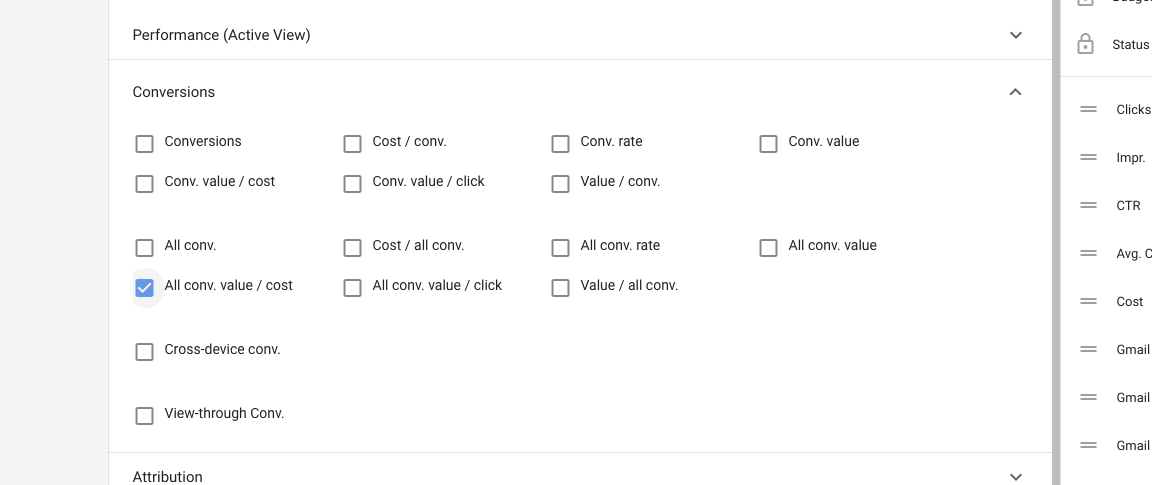1152x485 pixels.
Task: Tick the Cross-device conv. checkbox
Action: pyautogui.click(x=145, y=351)
